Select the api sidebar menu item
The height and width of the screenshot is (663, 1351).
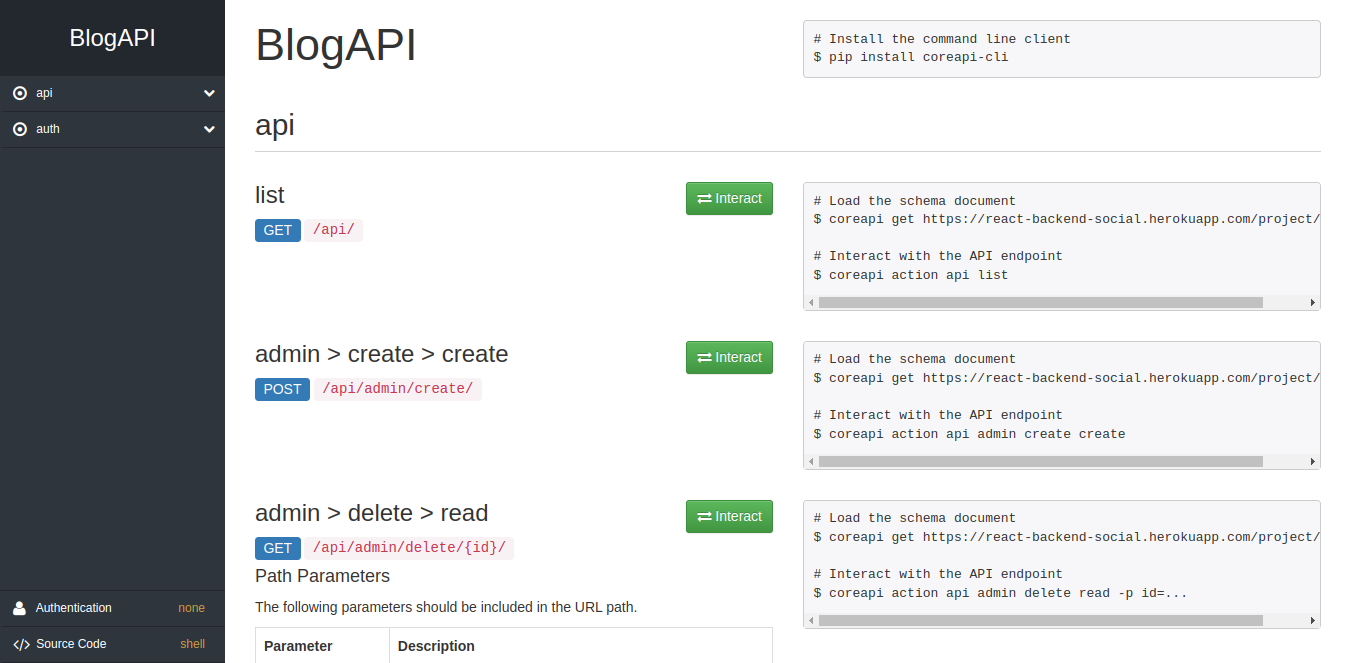[x=44, y=93]
